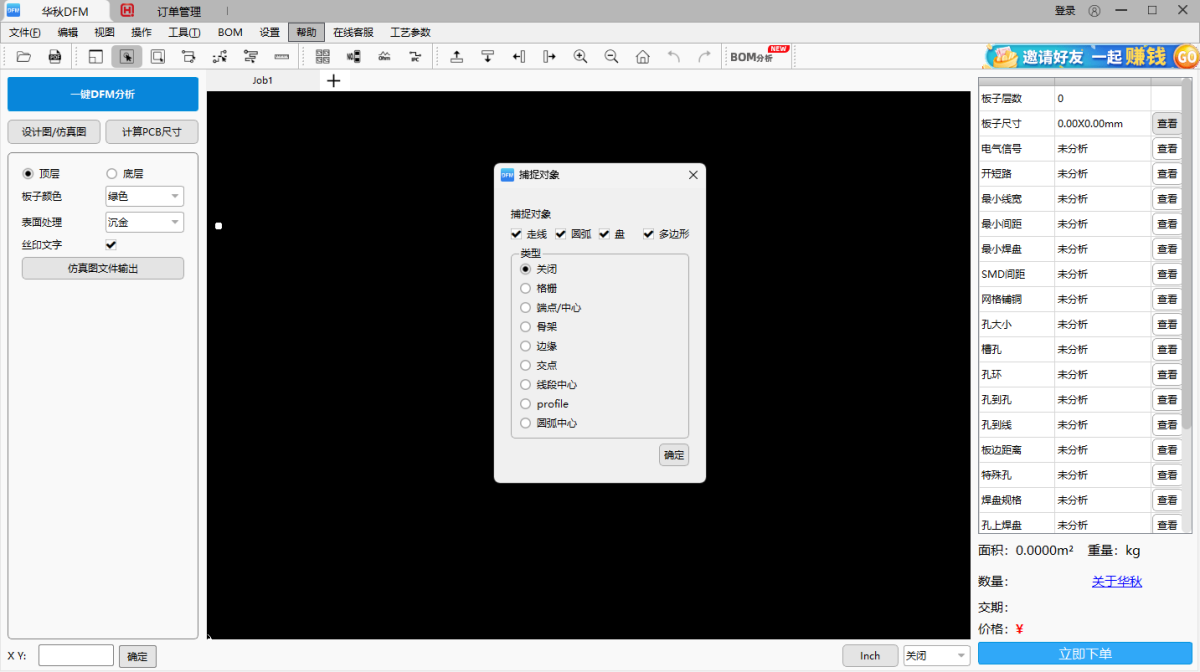Select the 格栅 radio option
Screen dimensions: 1200x672
(x=526, y=288)
